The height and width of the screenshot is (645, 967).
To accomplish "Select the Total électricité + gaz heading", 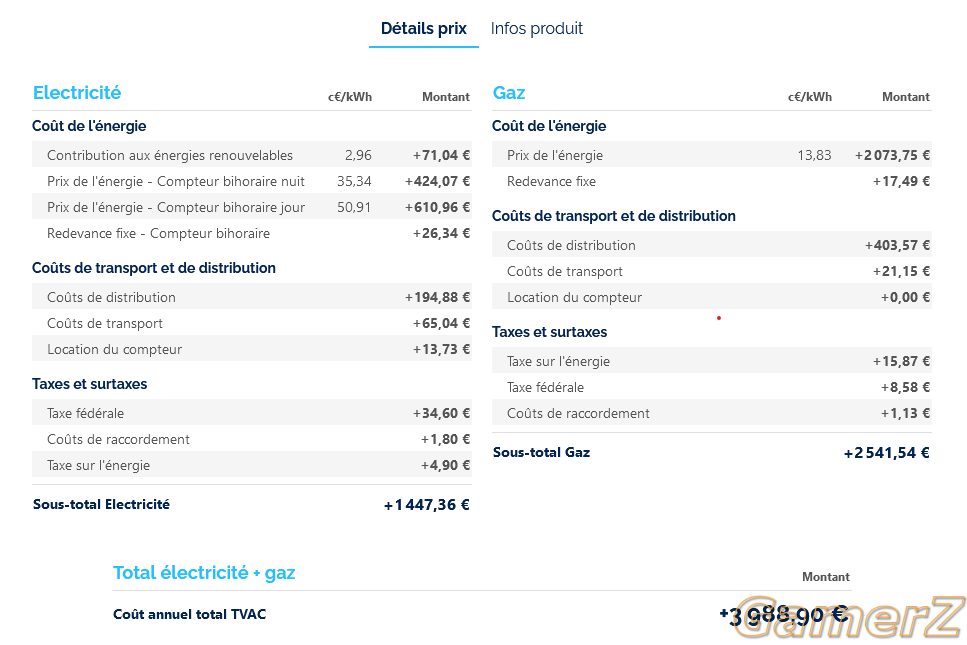I will click(204, 573).
